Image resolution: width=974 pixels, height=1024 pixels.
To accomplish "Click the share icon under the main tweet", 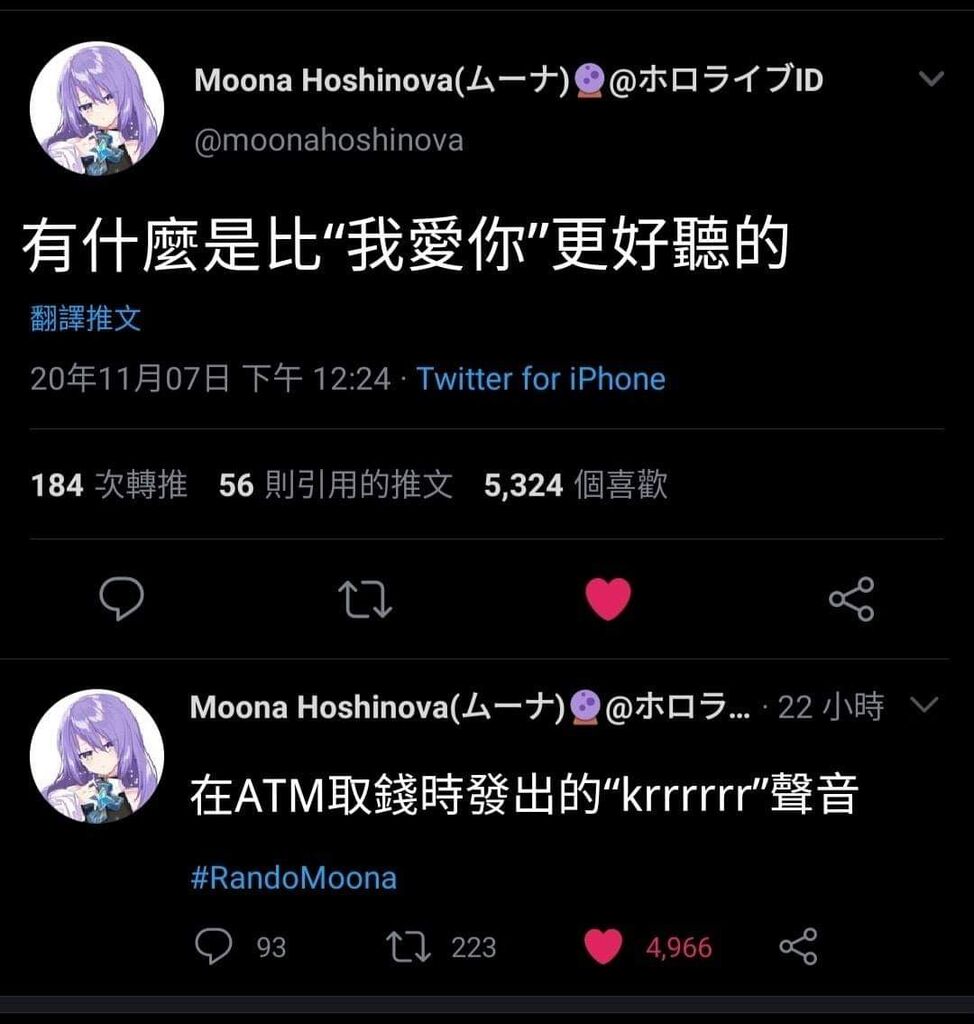I will [852, 599].
